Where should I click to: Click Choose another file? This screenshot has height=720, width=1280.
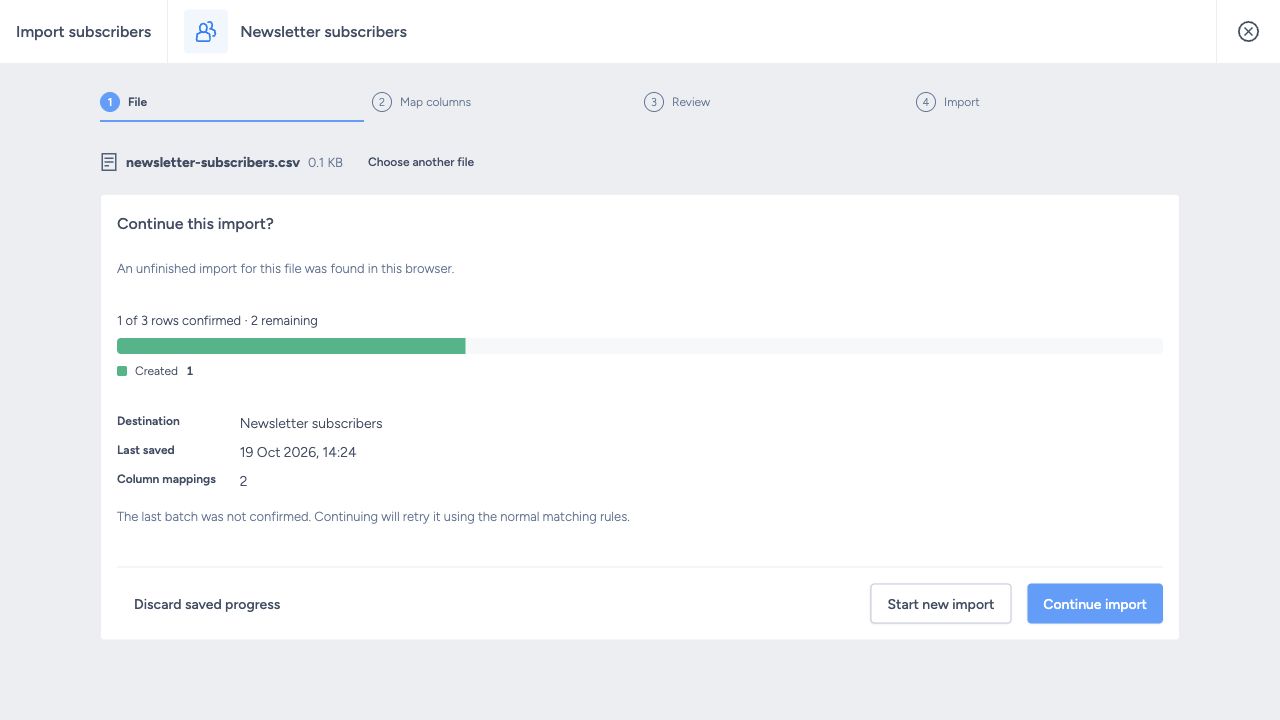pos(421,162)
